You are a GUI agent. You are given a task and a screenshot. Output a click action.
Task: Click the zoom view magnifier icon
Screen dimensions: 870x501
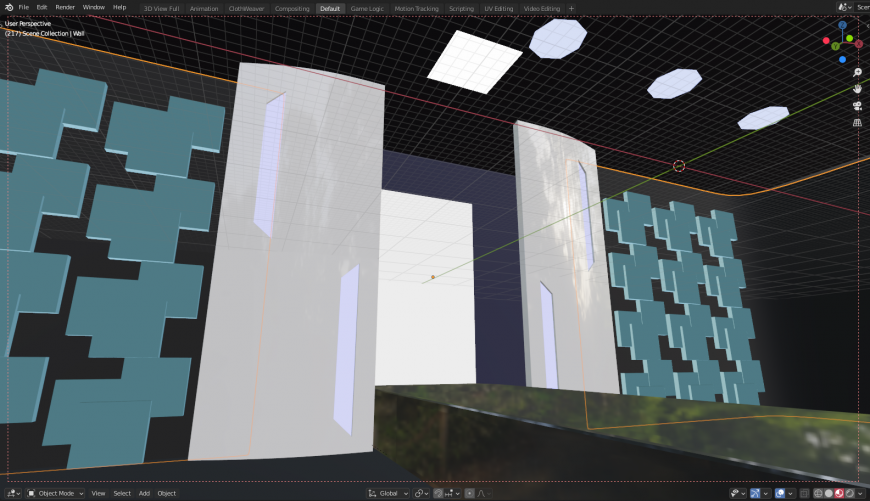tap(857, 73)
